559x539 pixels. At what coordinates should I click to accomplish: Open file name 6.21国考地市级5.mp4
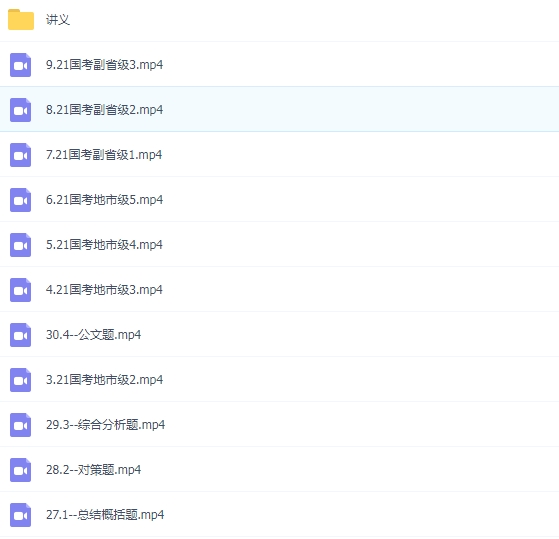tap(104, 200)
